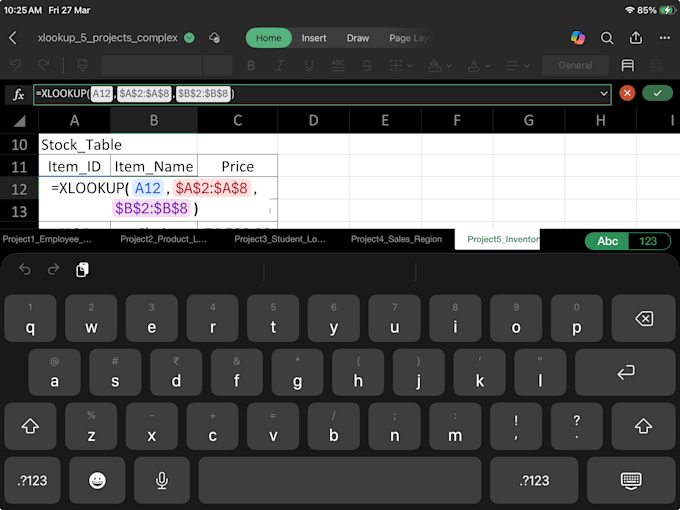This screenshot has width=680, height=510.
Task: Click inside the formula bar text
Action: point(322,94)
